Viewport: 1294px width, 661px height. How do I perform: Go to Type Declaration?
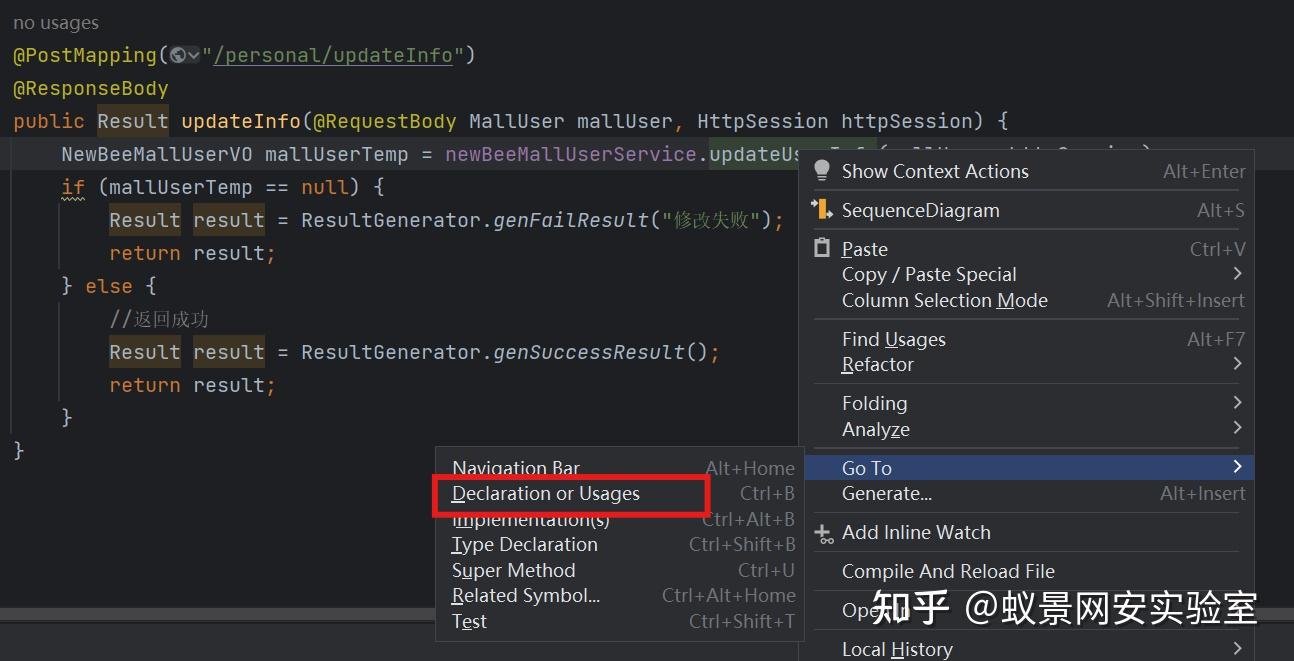525,545
